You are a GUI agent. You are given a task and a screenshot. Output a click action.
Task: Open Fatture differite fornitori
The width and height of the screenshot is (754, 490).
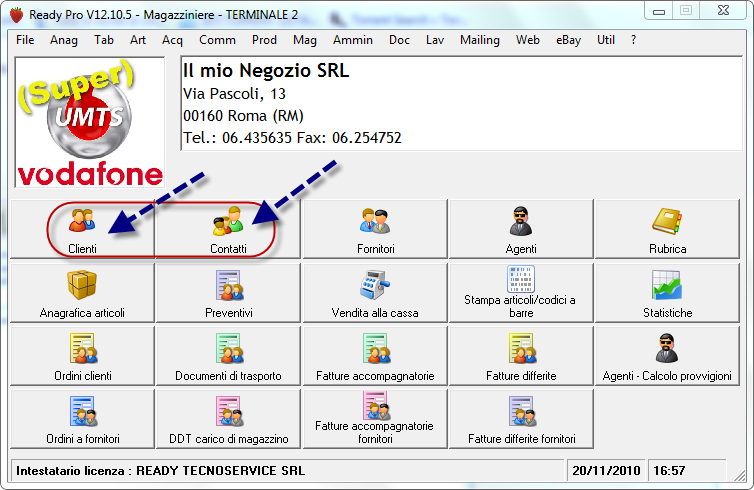[521, 419]
